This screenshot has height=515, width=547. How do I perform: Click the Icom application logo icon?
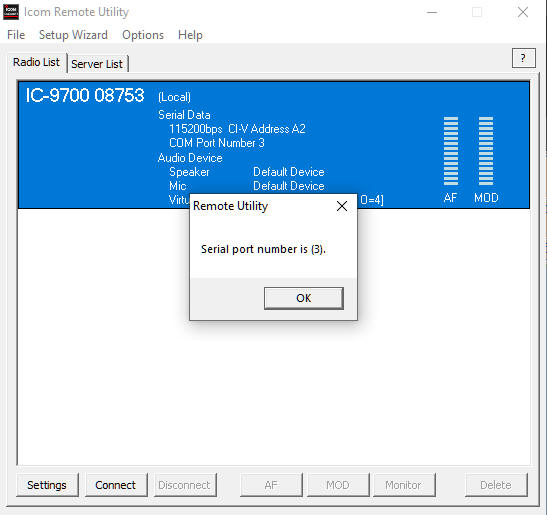pyautogui.click(x=11, y=12)
